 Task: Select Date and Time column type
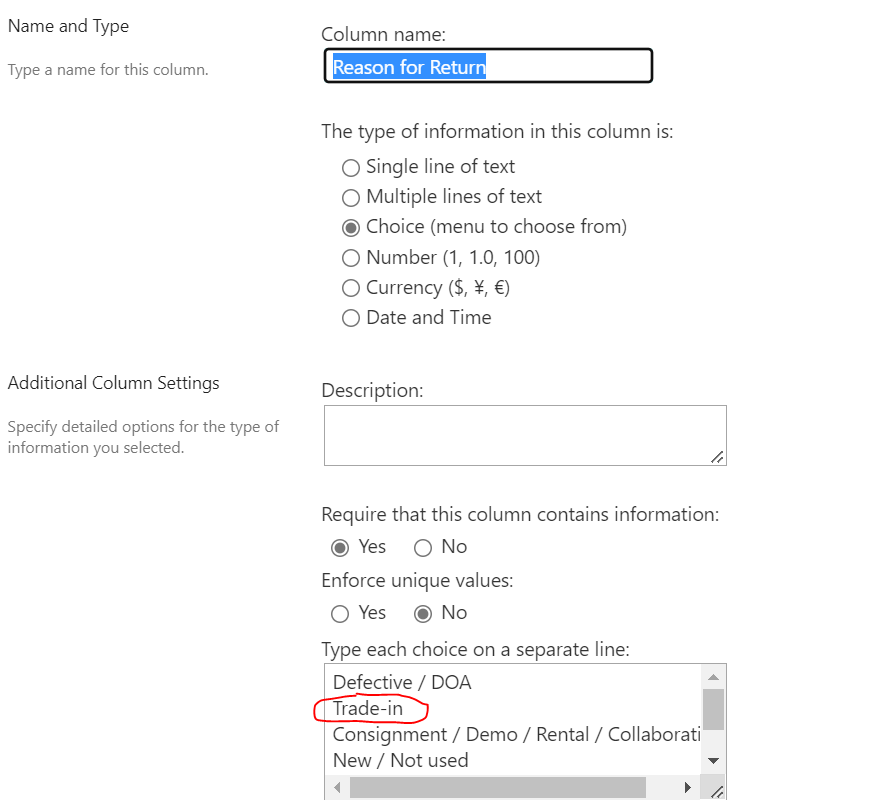[351, 318]
